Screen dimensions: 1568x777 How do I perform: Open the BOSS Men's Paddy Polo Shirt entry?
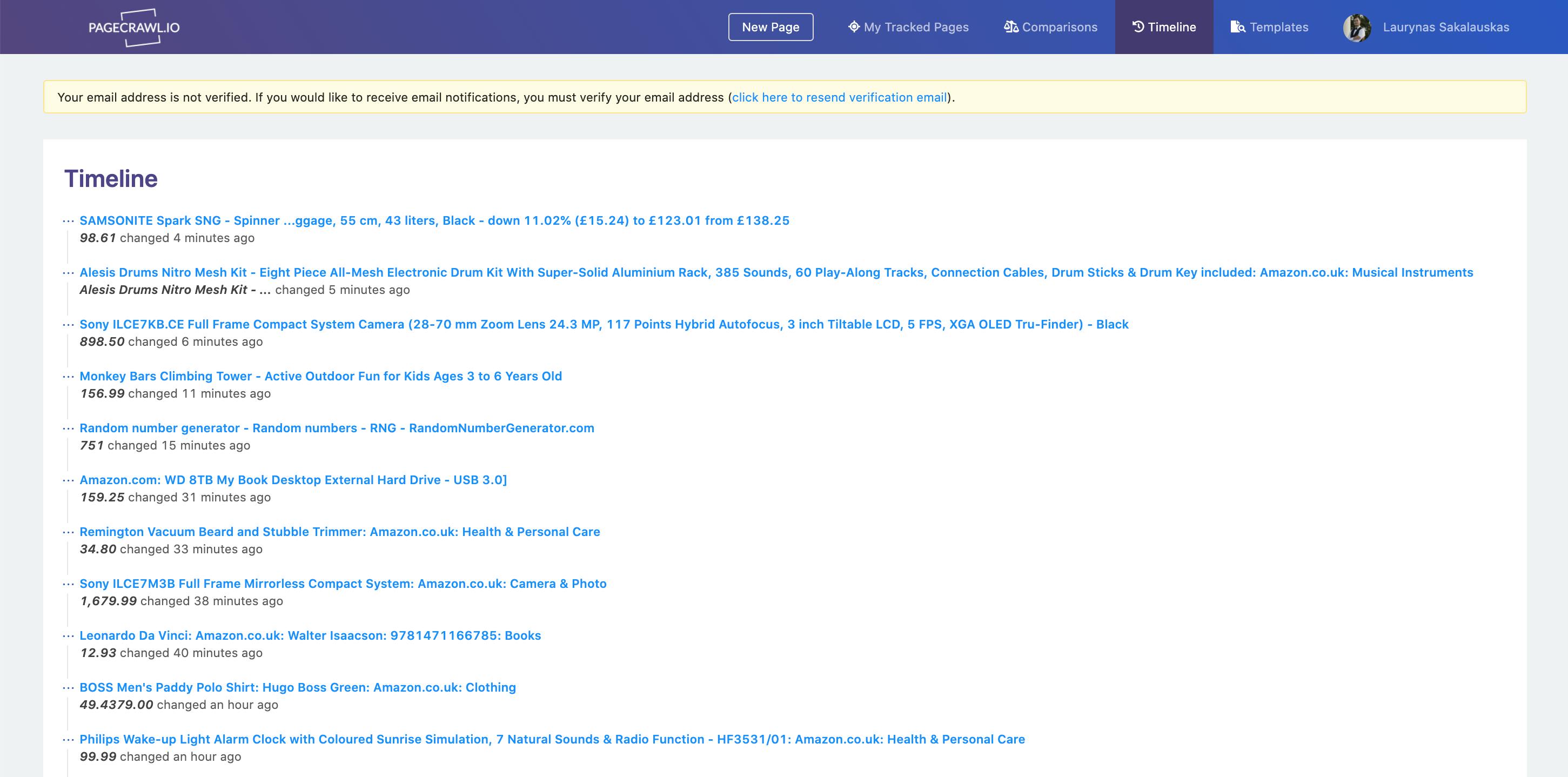tap(298, 687)
